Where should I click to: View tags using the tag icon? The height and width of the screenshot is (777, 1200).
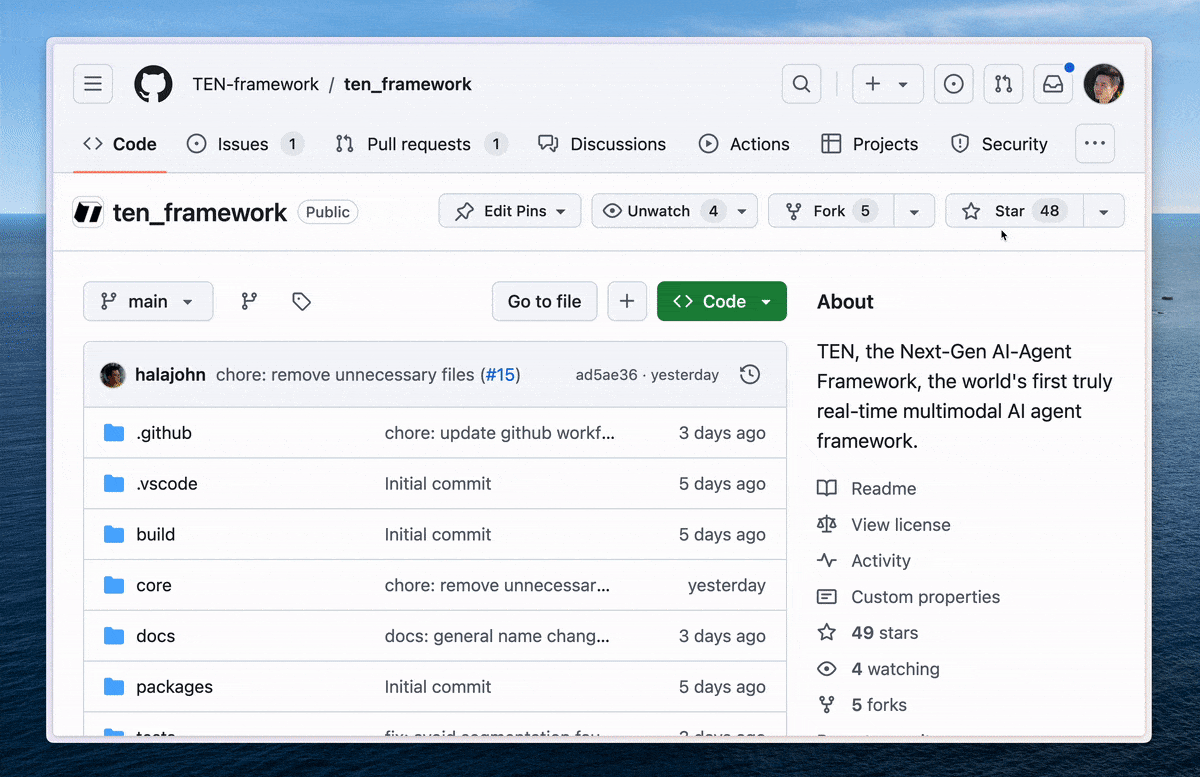click(x=301, y=301)
